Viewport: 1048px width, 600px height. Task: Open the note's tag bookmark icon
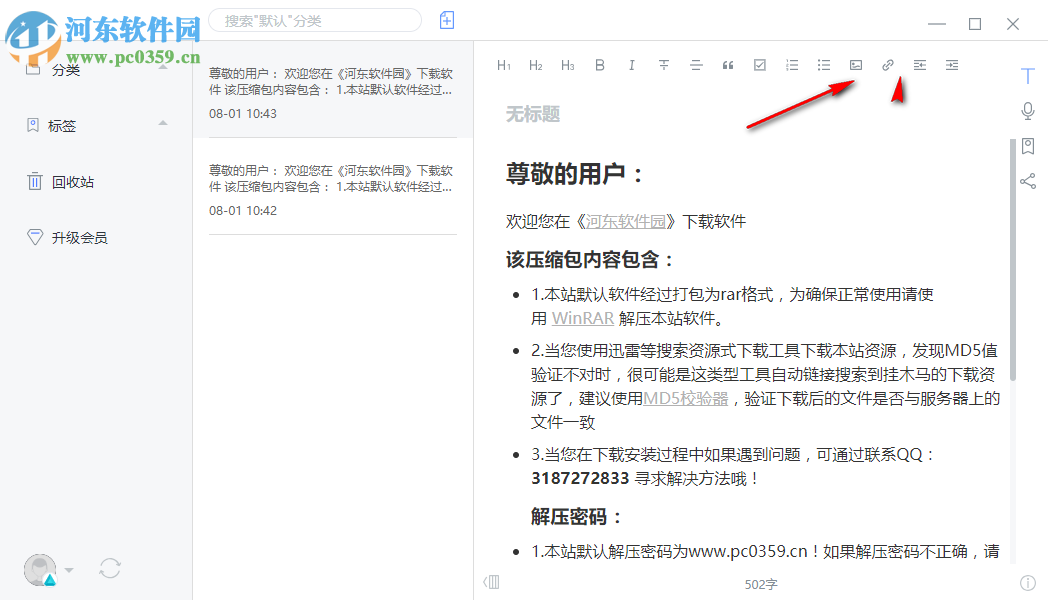1028,146
